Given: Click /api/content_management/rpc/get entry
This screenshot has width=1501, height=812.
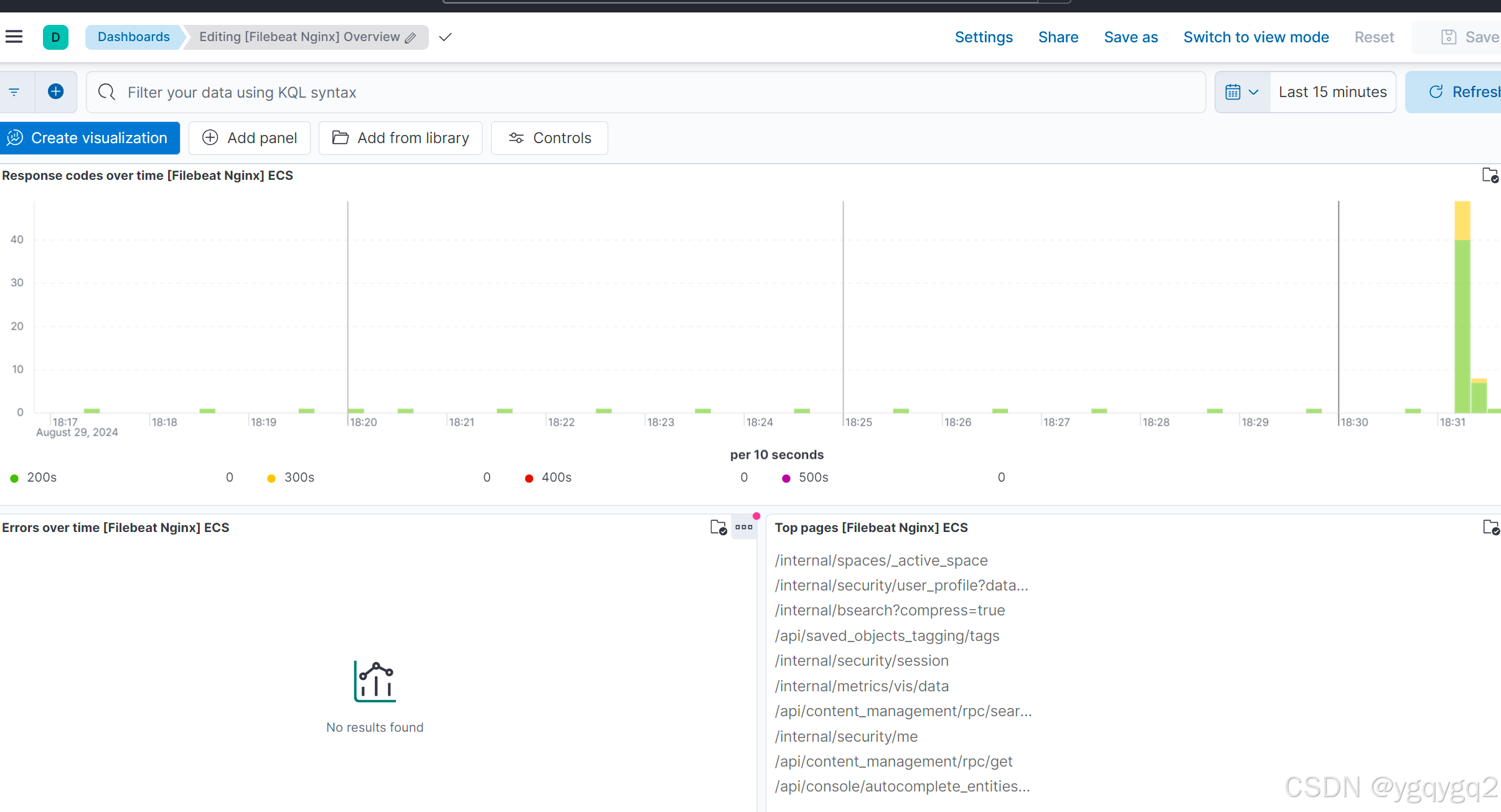Looking at the screenshot, I should [893, 762].
